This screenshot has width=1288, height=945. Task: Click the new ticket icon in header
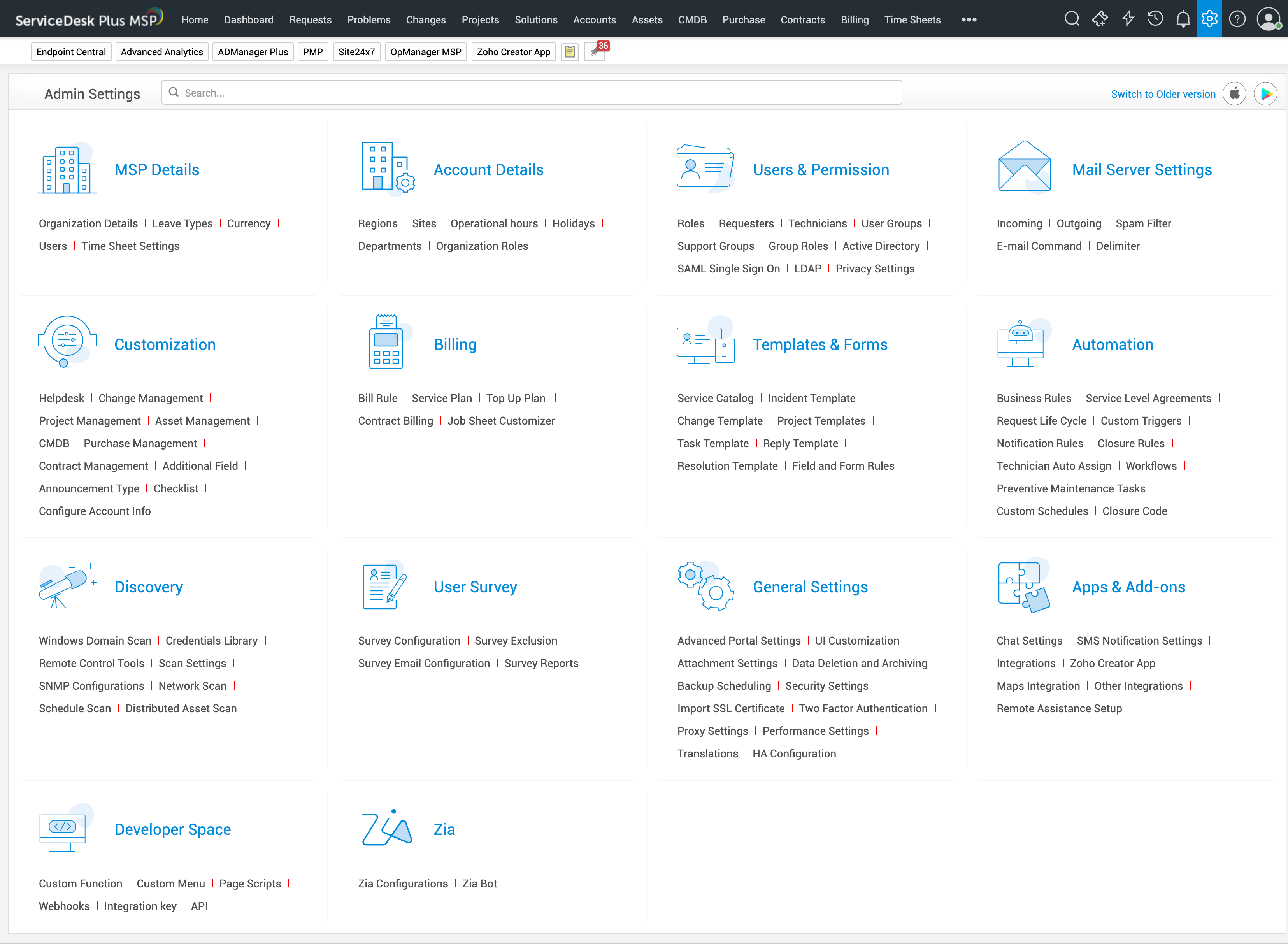click(x=1099, y=19)
